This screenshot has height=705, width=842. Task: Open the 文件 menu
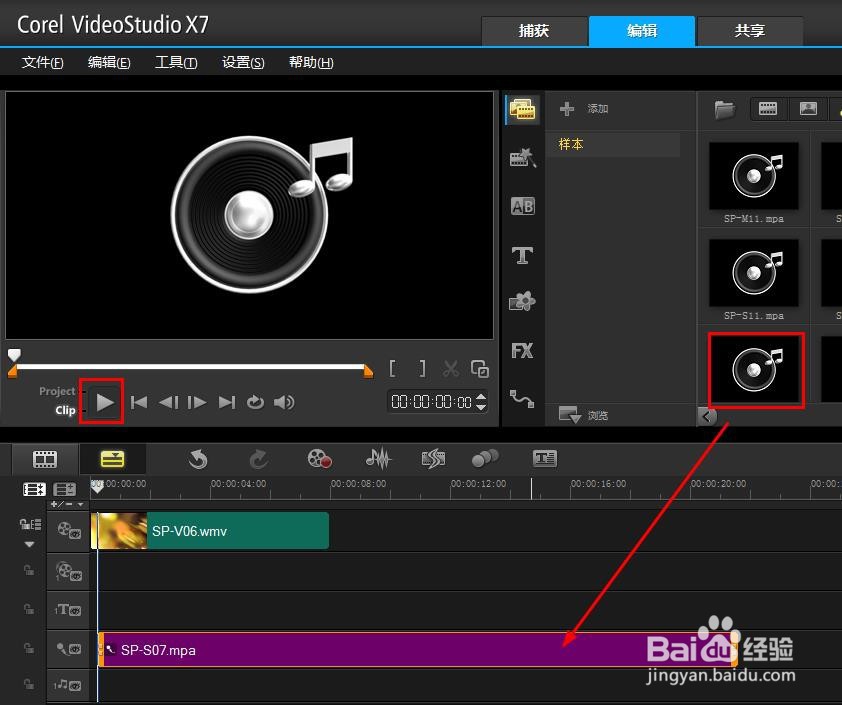(42, 62)
